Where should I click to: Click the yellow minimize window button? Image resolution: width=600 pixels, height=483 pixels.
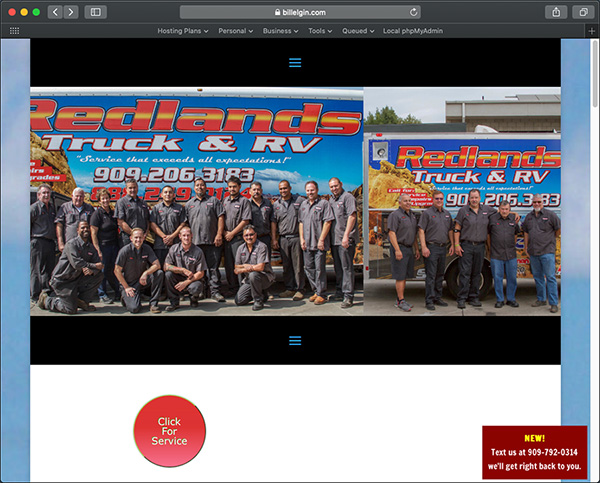(x=24, y=12)
